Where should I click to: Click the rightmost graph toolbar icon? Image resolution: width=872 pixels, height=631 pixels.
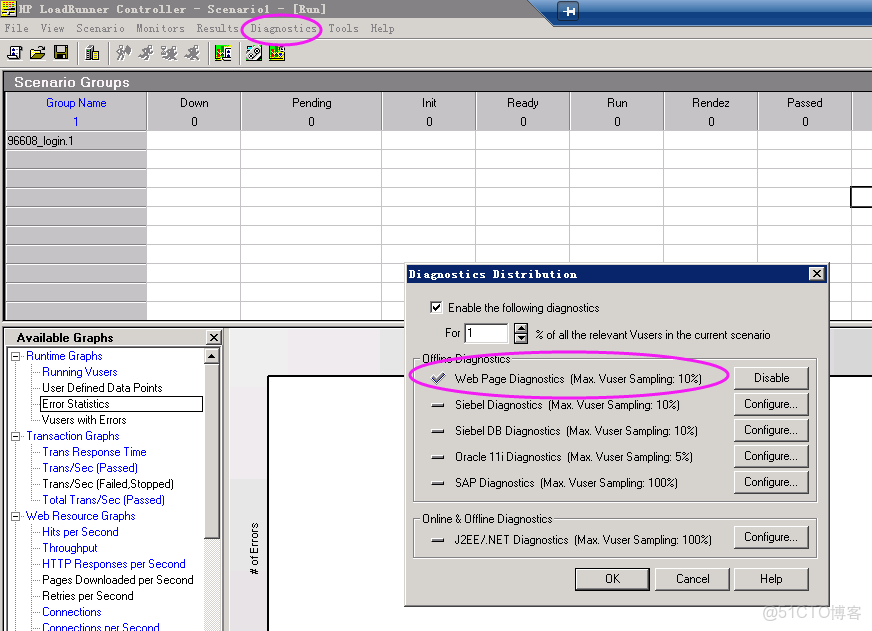coord(277,53)
